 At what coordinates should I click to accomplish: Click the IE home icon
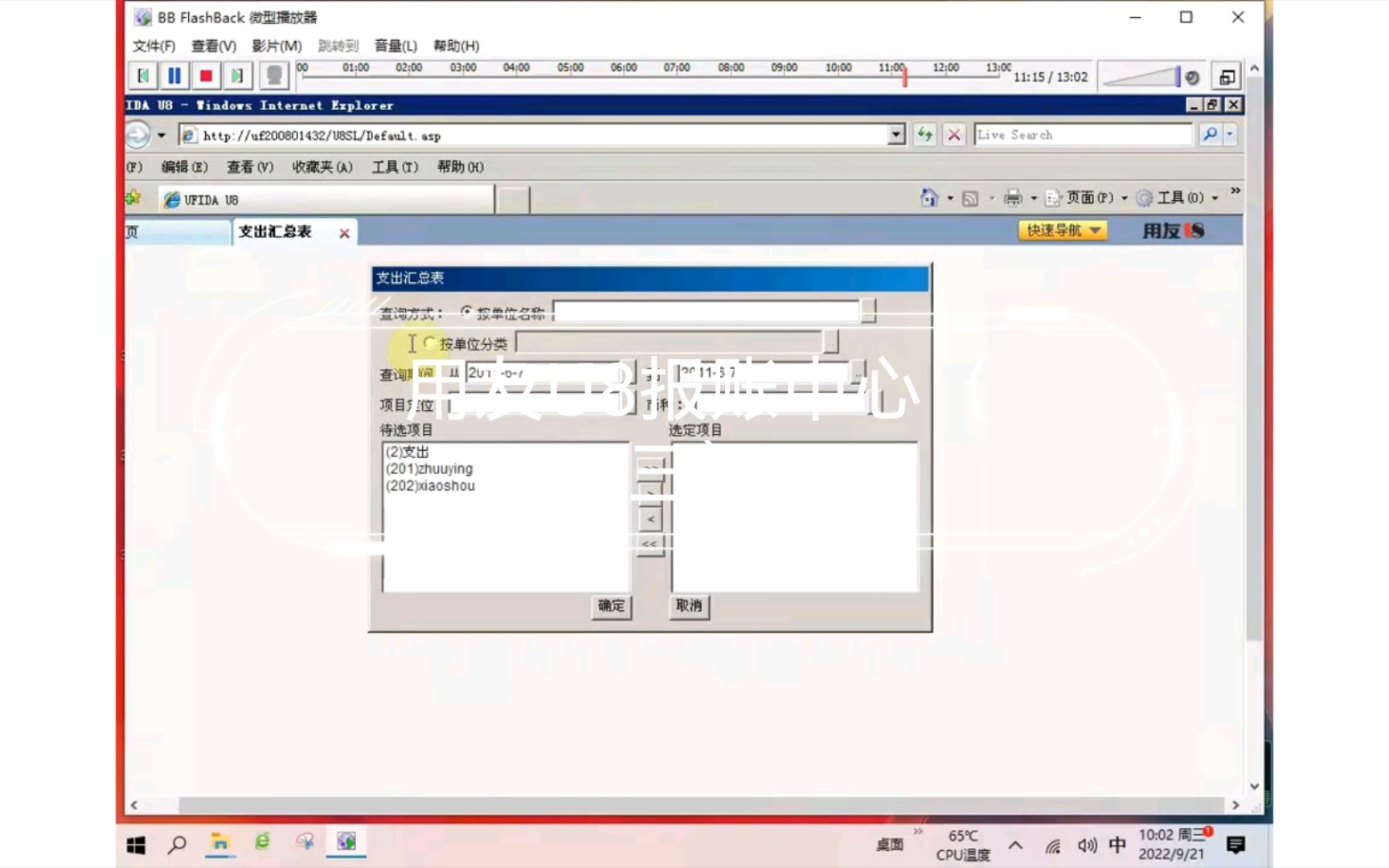pos(929,198)
